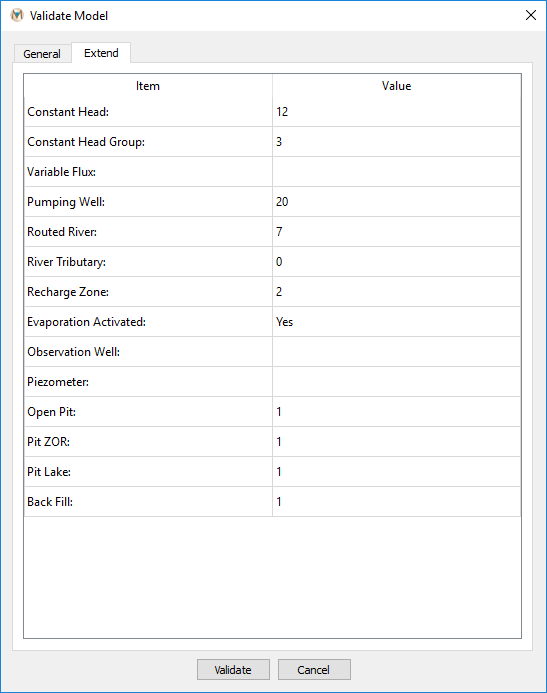
Task: Select the Constant Head value cell
Action: [x=397, y=112]
